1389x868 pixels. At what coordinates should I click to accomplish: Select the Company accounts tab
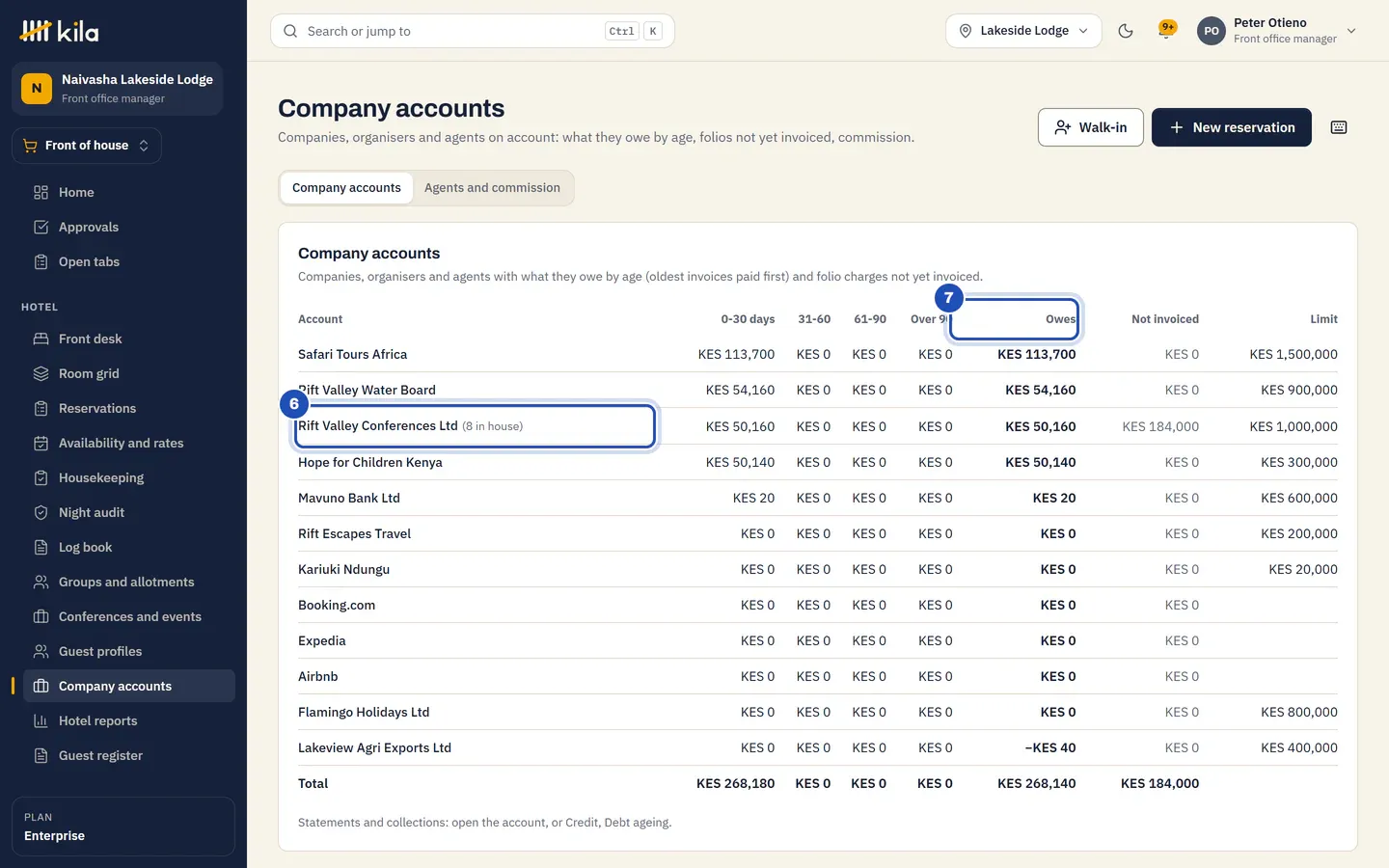pyautogui.click(x=346, y=188)
